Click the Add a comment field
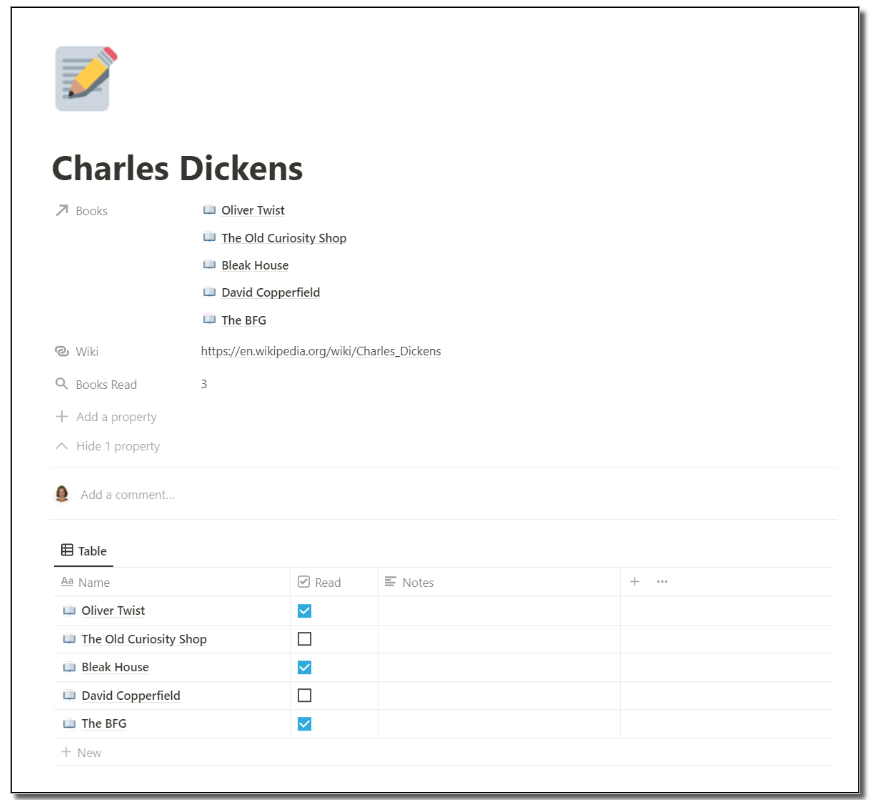Screen dimensions: 870x800 click(x=128, y=495)
